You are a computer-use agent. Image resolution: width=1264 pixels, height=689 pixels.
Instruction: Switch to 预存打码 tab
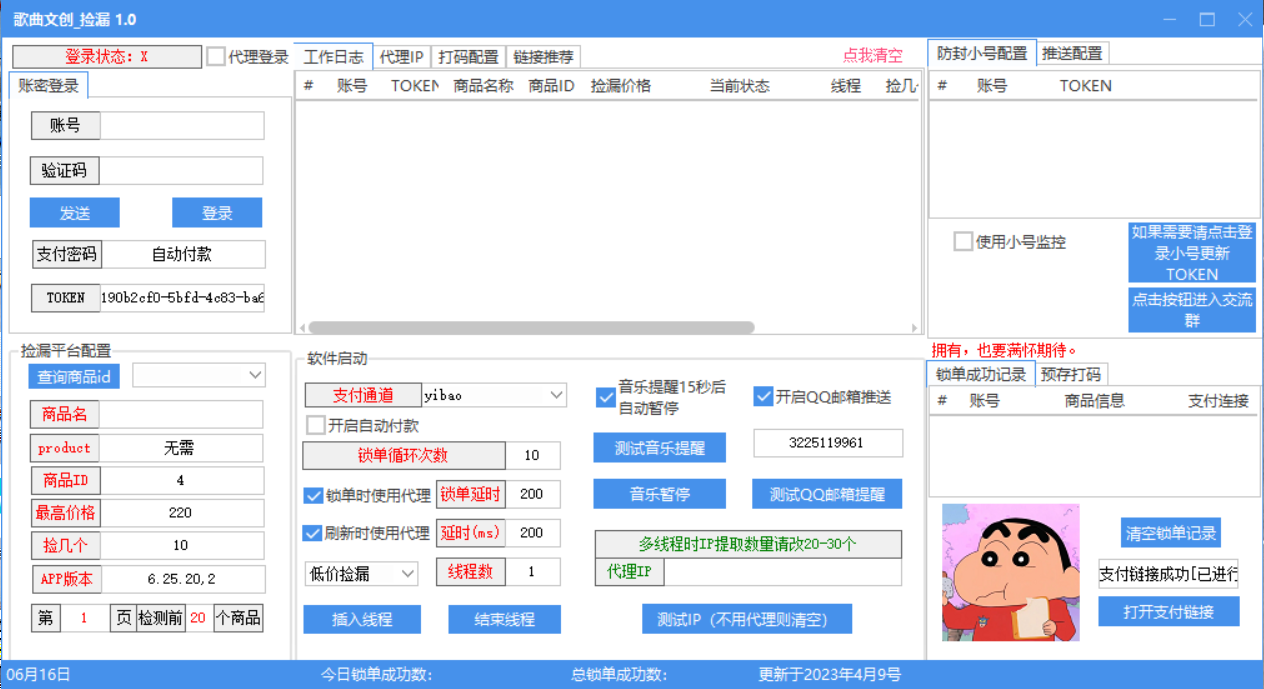click(x=1070, y=375)
